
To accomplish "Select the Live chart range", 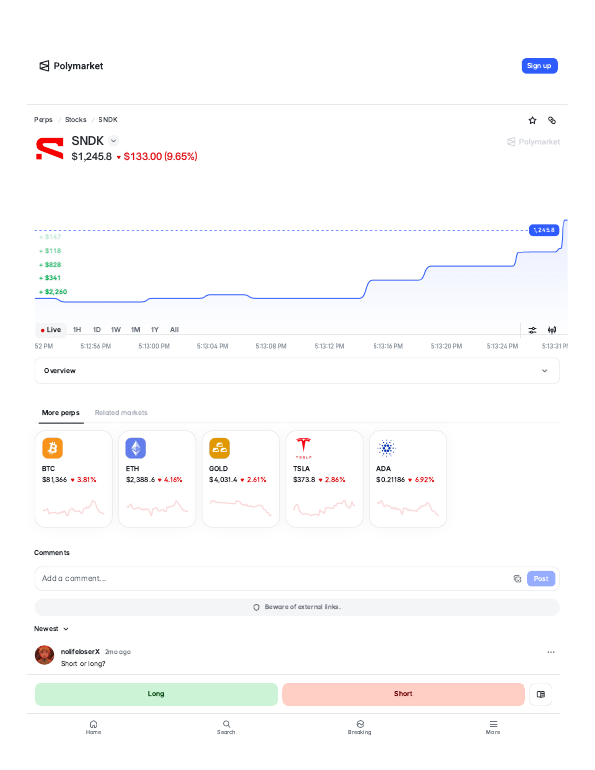I will point(51,330).
